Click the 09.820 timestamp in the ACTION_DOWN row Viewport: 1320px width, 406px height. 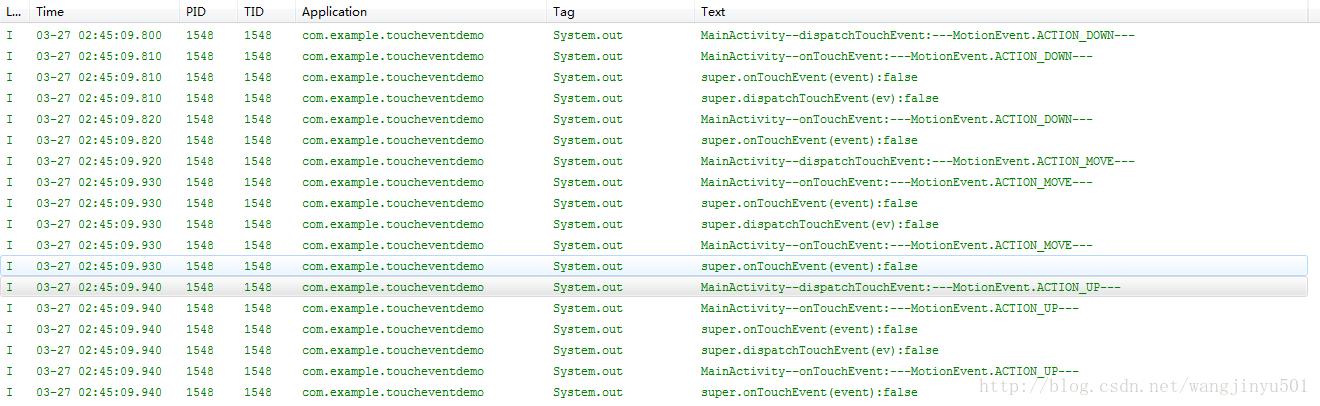click(x=99, y=119)
